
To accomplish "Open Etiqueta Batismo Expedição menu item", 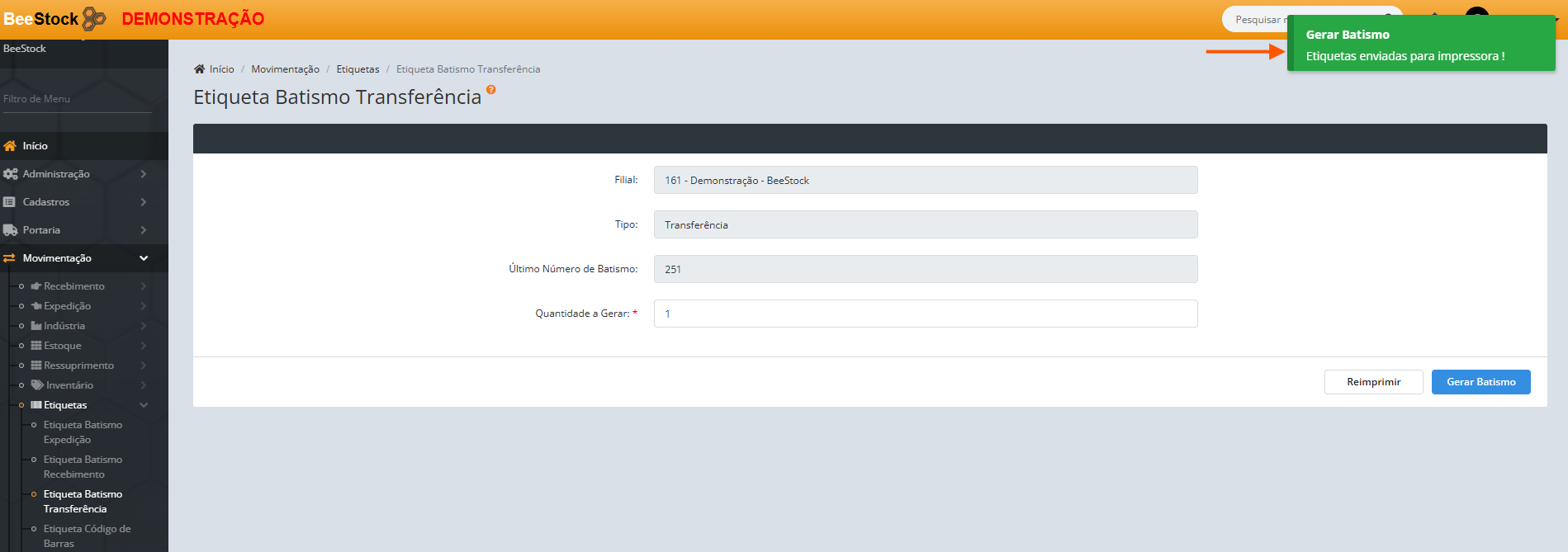I will click(83, 432).
